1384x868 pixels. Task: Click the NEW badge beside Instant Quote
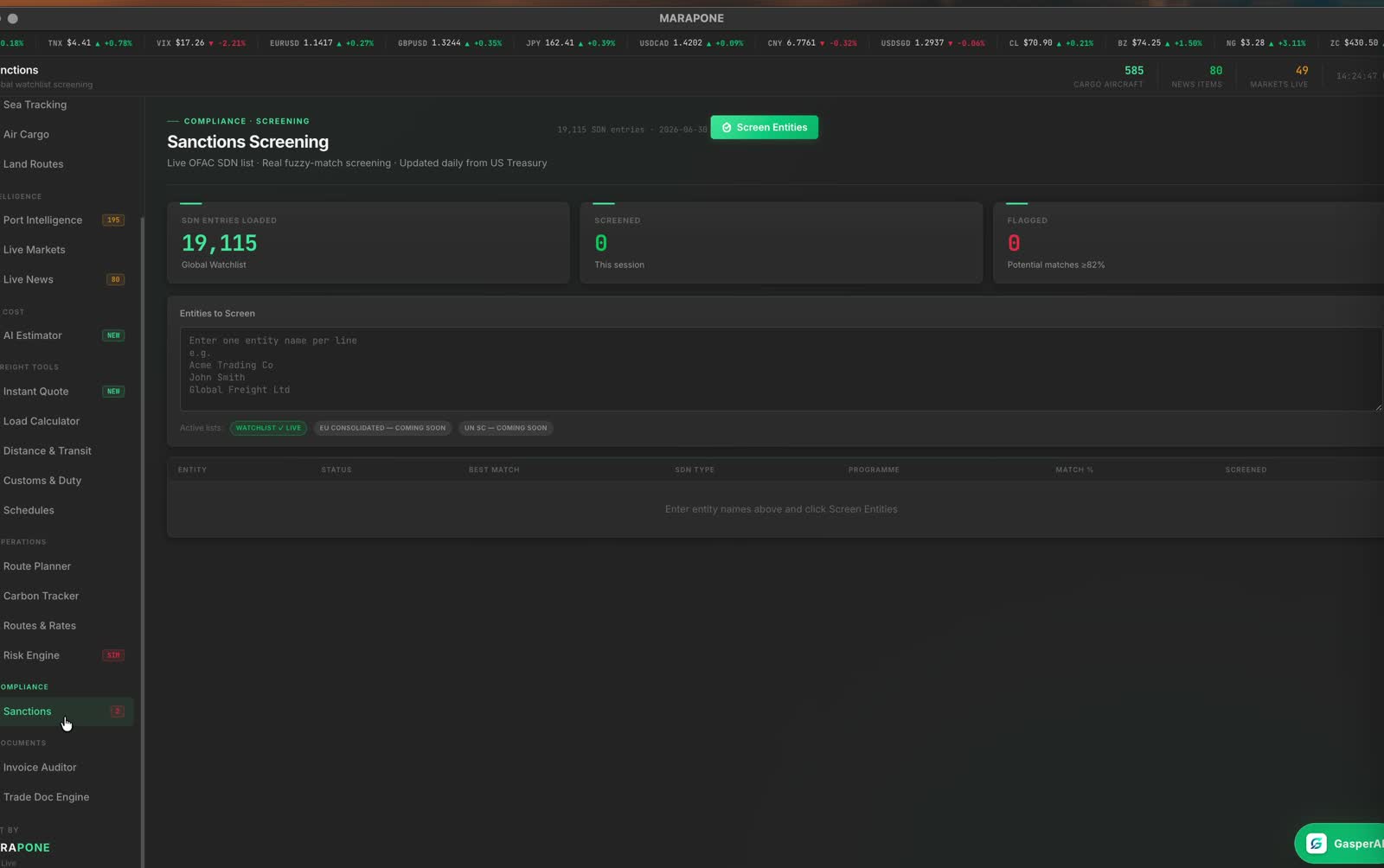pos(113,392)
